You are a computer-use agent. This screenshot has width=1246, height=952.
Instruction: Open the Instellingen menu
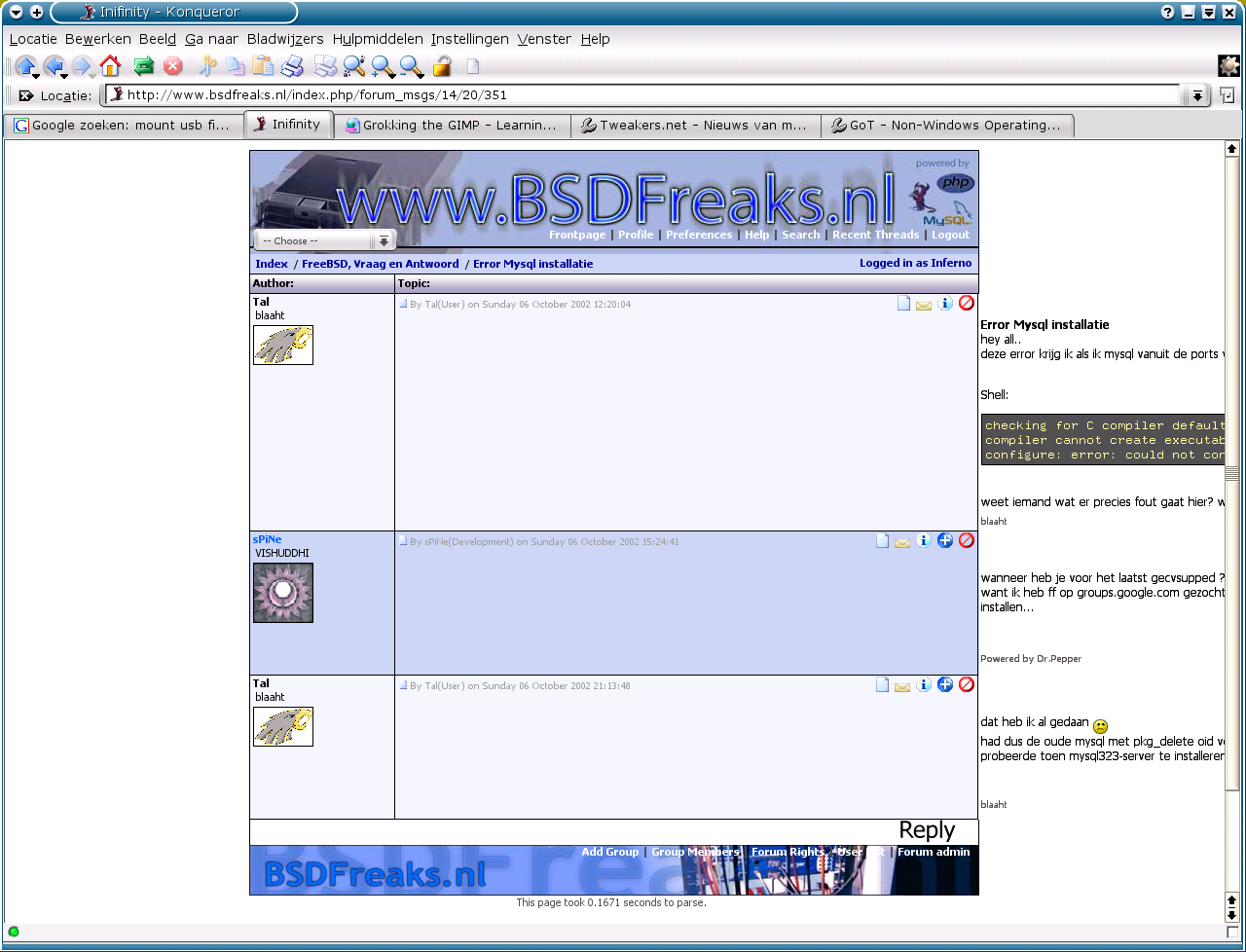(x=470, y=39)
